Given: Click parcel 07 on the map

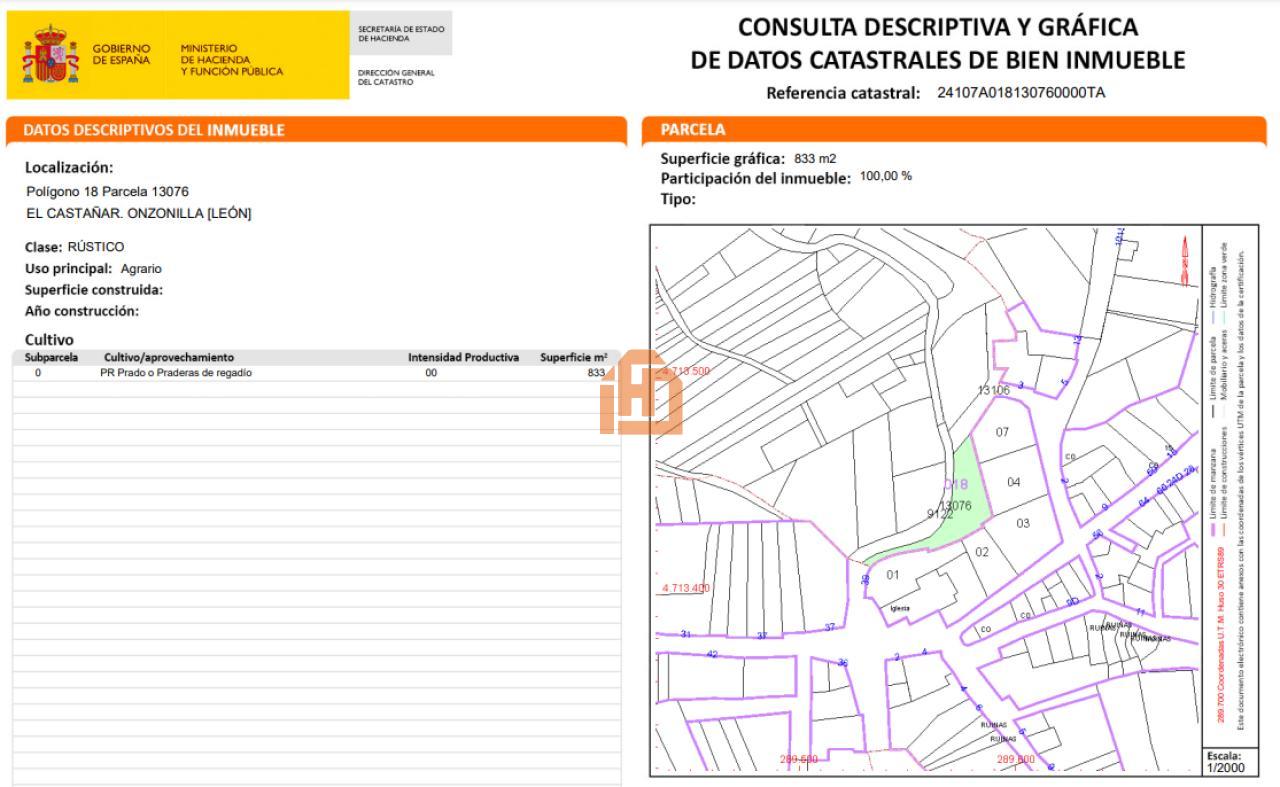Looking at the screenshot, I should 1002,432.
